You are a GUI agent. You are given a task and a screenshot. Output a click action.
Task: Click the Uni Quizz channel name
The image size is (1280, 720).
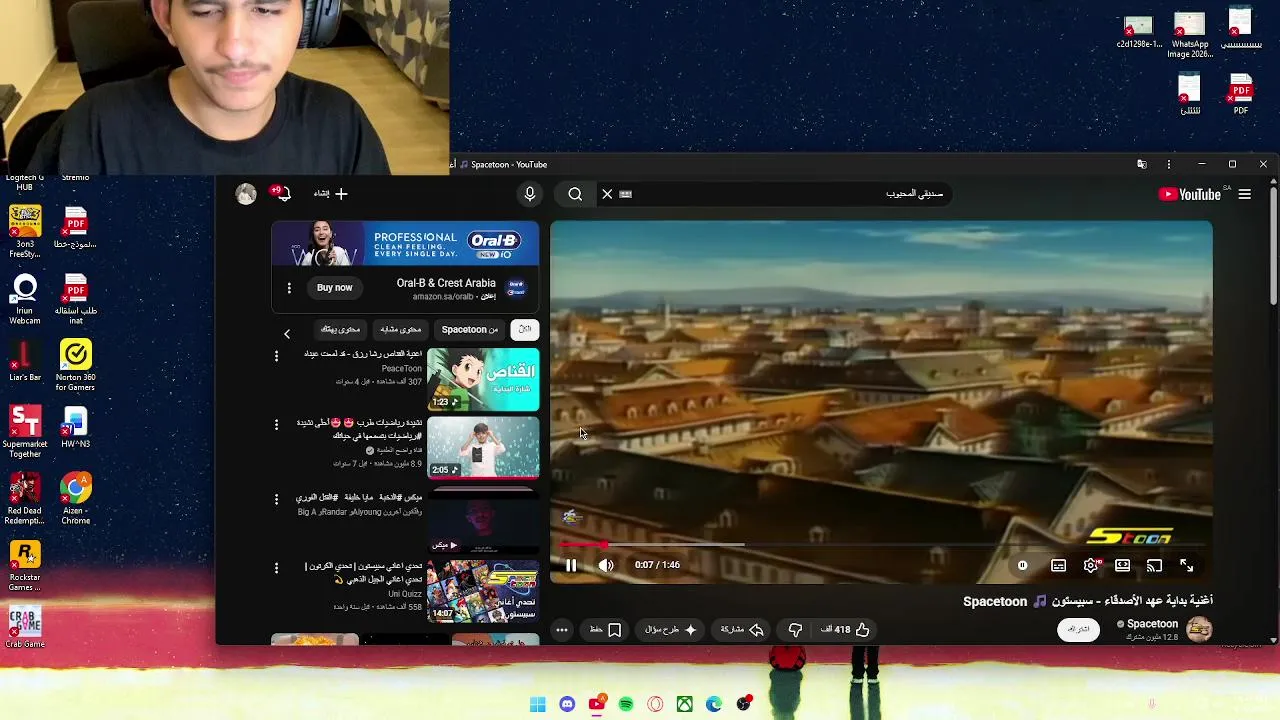(405, 594)
